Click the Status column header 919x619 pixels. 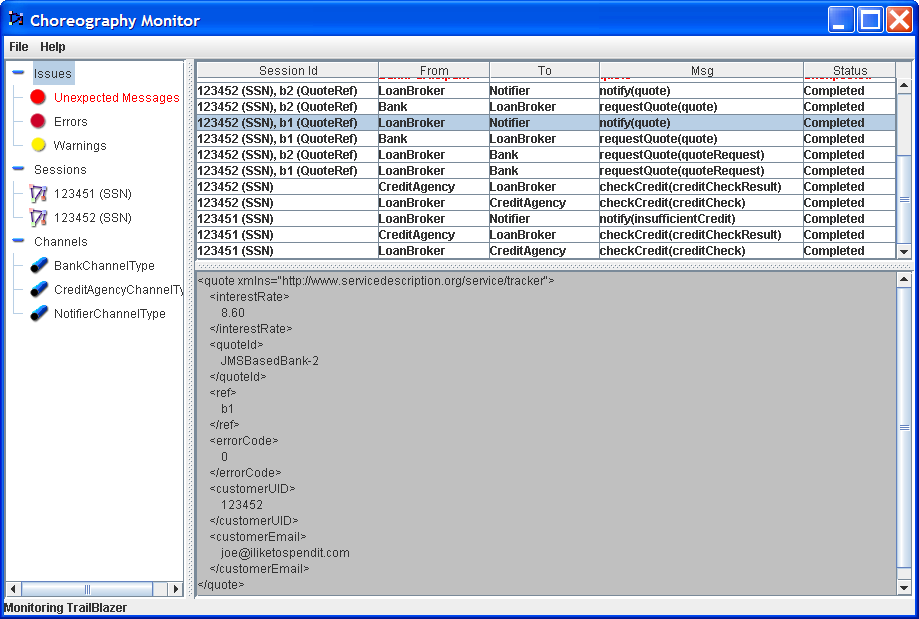[x=850, y=70]
